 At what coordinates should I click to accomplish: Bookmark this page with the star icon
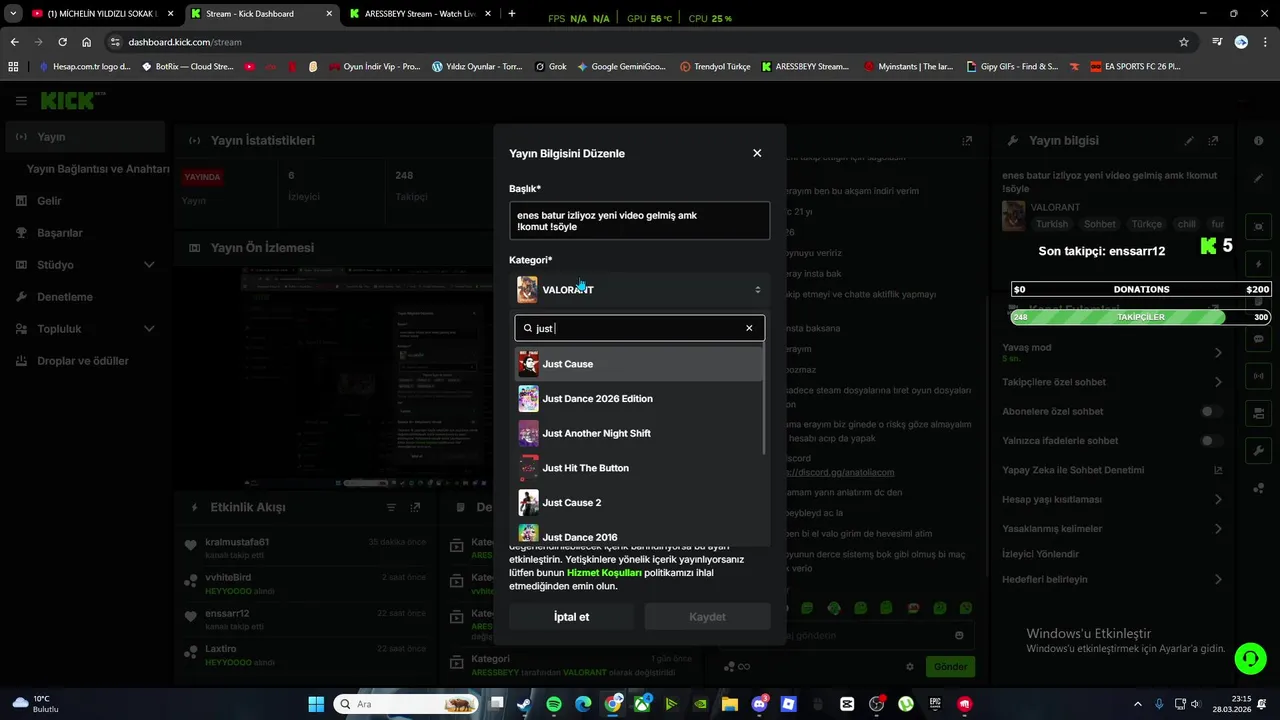1184,42
